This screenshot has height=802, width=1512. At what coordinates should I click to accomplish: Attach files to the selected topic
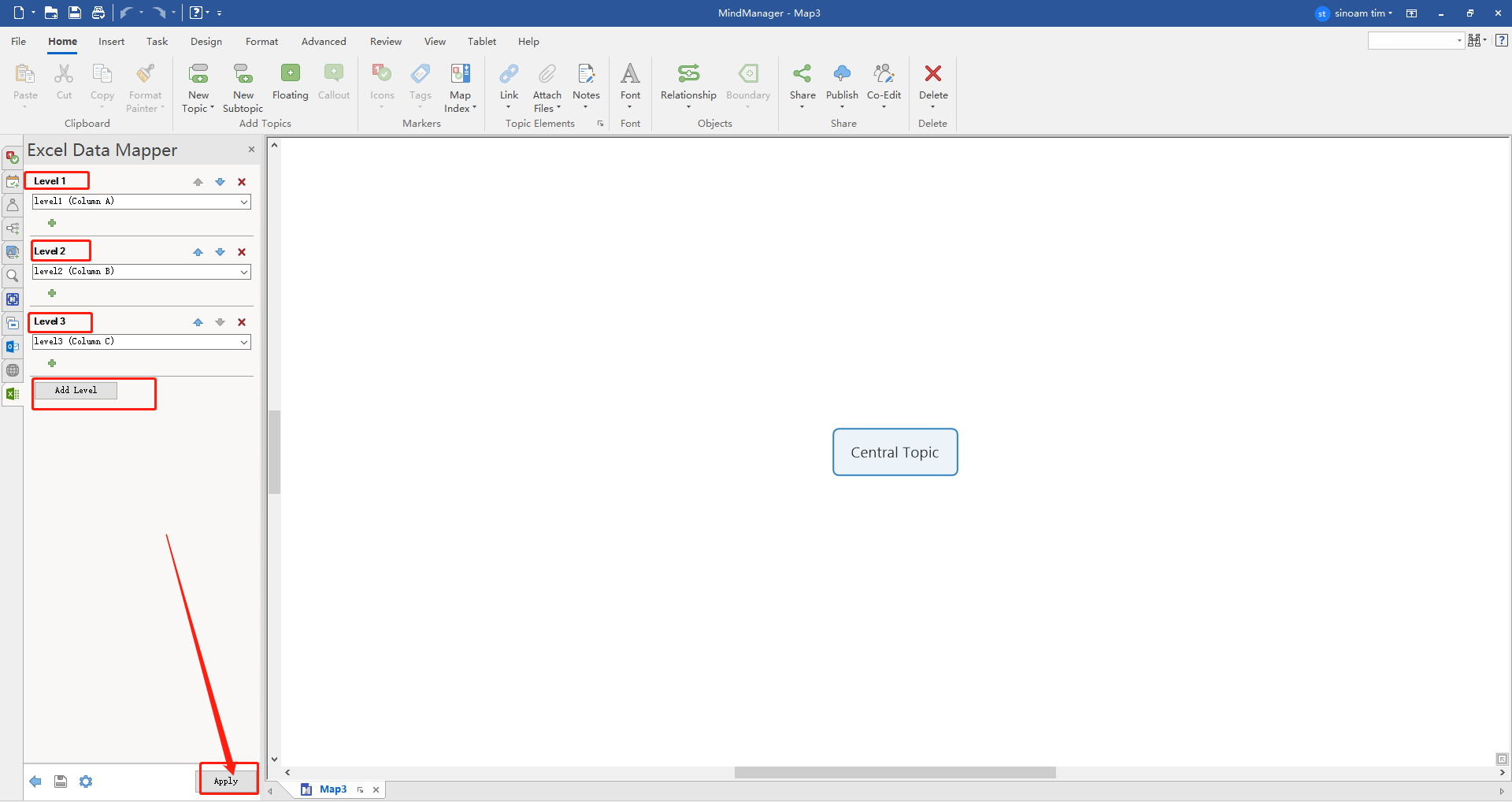[547, 87]
